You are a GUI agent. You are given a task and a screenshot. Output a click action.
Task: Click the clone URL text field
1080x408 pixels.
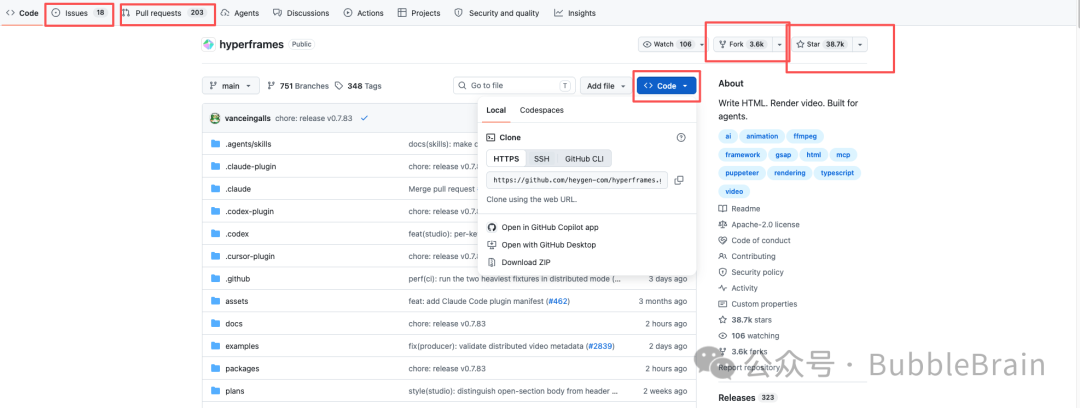pyautogui.click(x=577, y=181)
